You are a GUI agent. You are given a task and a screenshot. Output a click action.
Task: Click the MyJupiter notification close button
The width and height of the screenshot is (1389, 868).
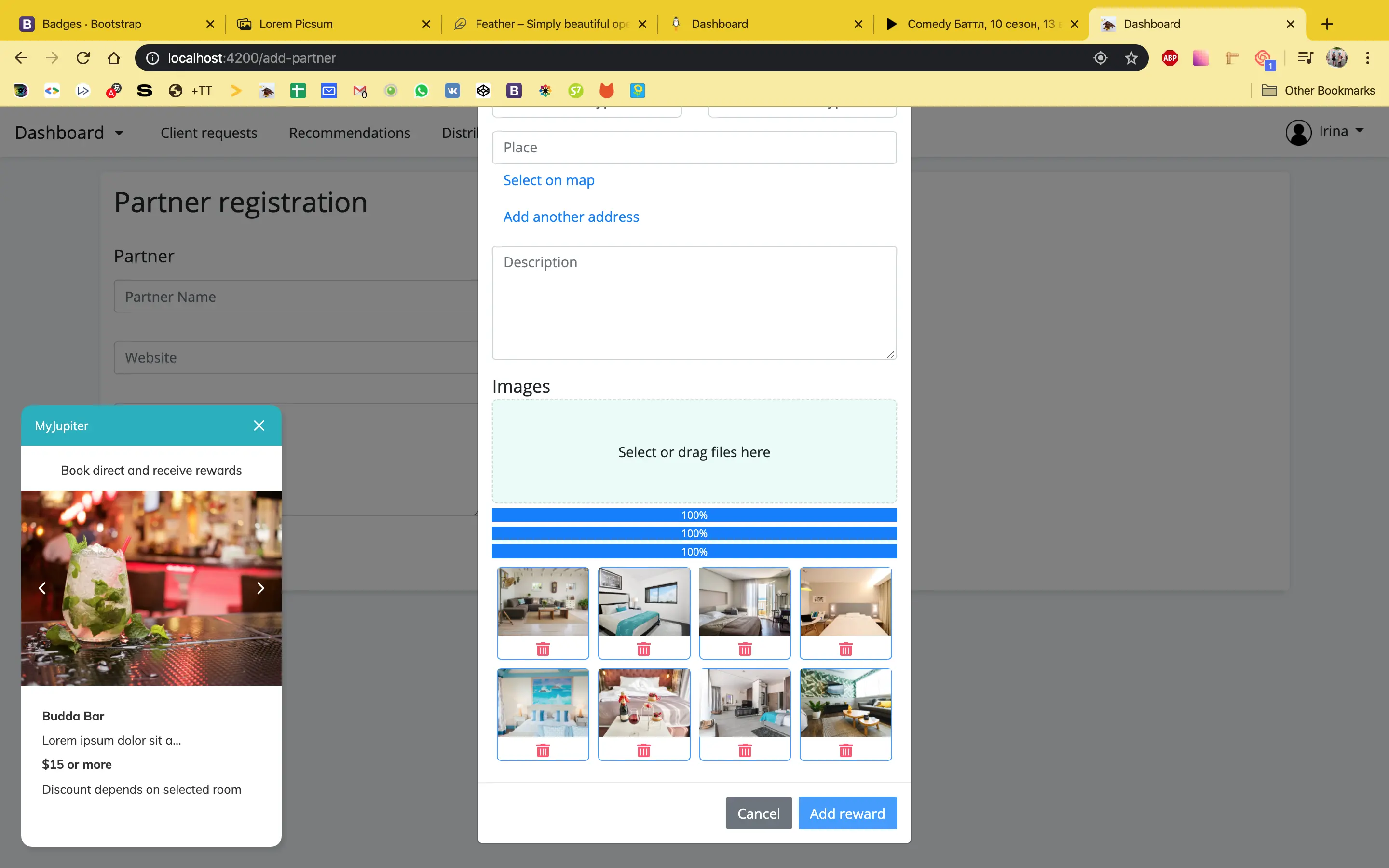tap(259, 426)
